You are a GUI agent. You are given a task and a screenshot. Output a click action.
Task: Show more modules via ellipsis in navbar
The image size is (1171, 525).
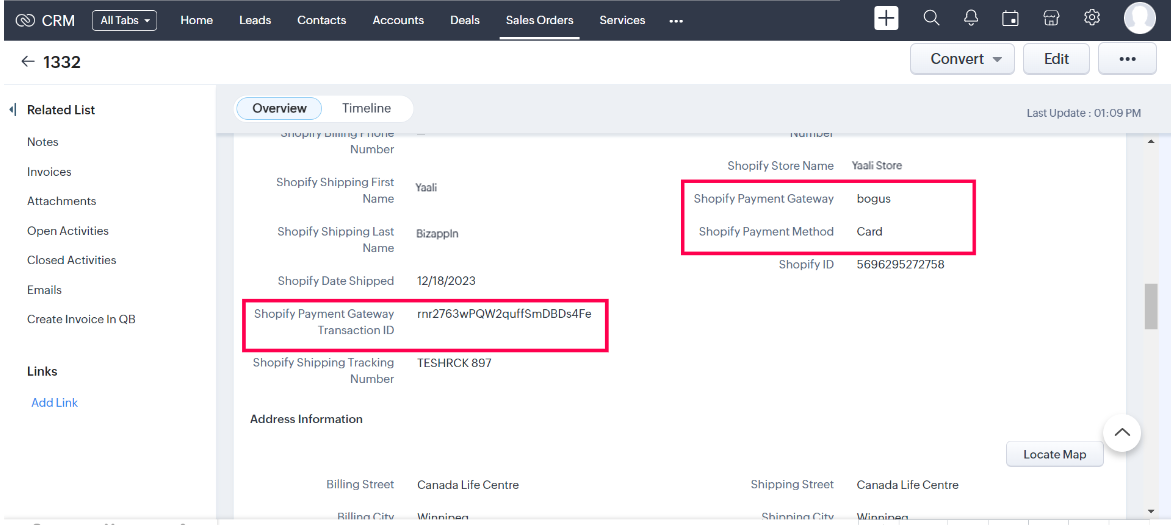point(676,20)
